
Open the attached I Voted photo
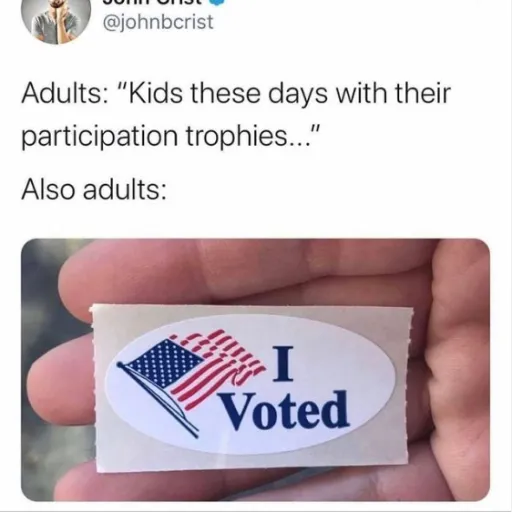(256, 370)
